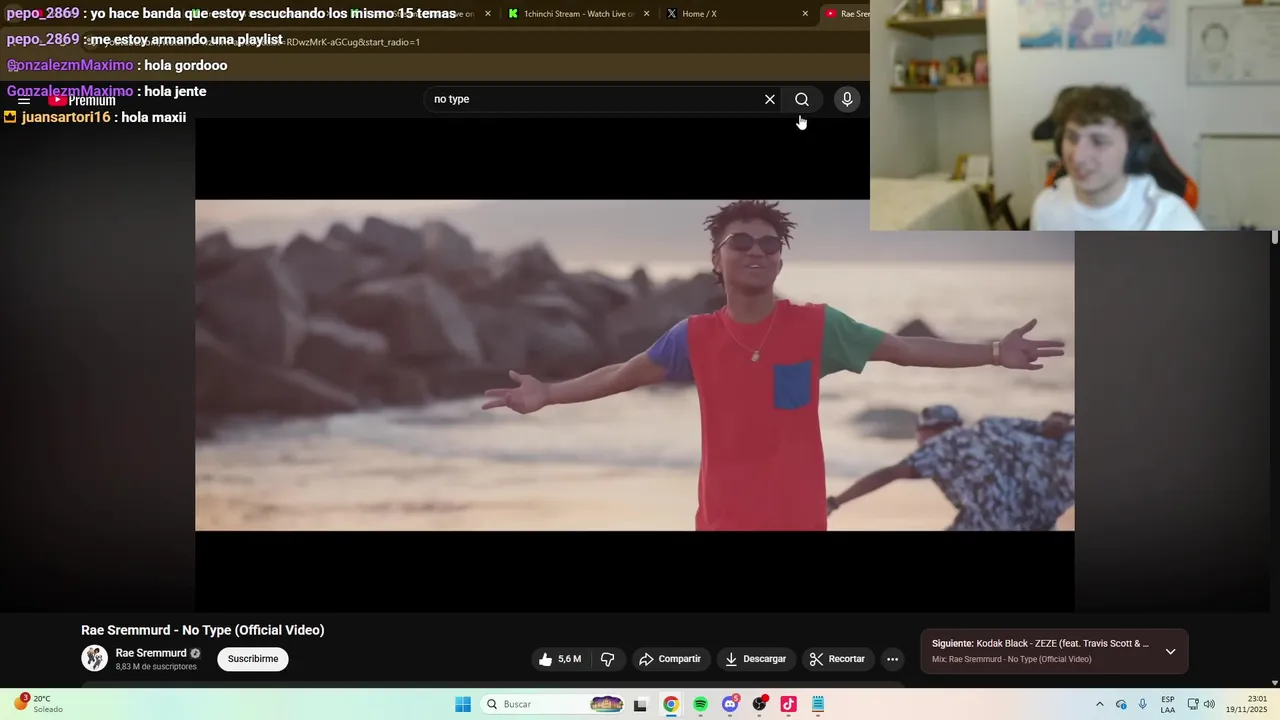The height and width of the screenshot is (720, 1280).
Task: Open Google Chrome from the taskbar
Action: coord(671,704)
